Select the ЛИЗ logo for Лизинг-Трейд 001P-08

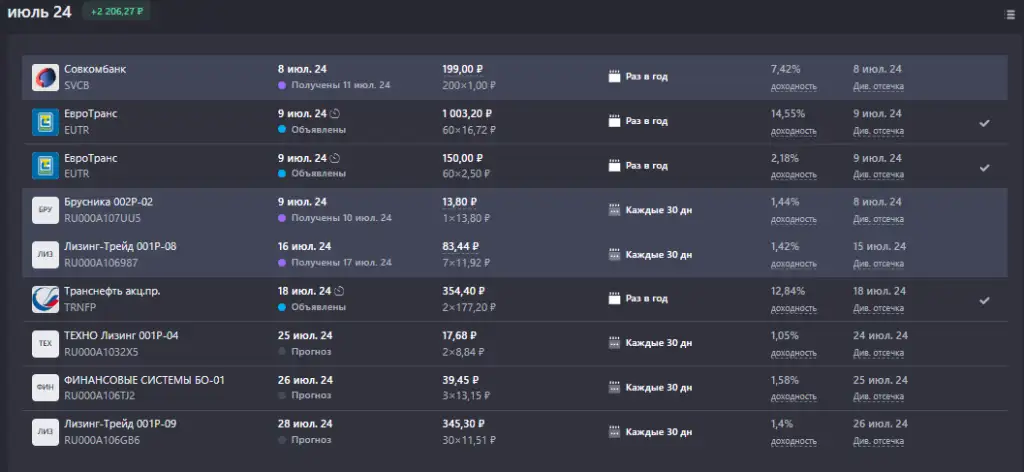[x=46, y=255]
